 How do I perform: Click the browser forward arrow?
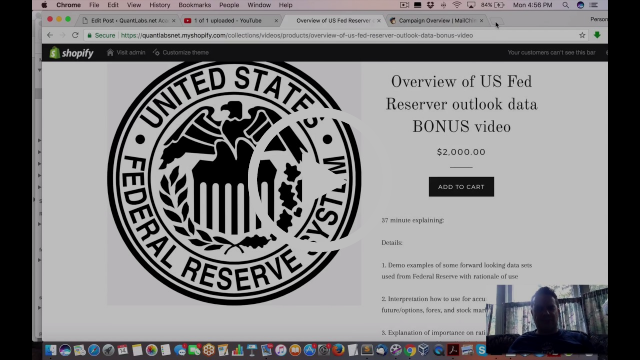[x=62, y=35]
